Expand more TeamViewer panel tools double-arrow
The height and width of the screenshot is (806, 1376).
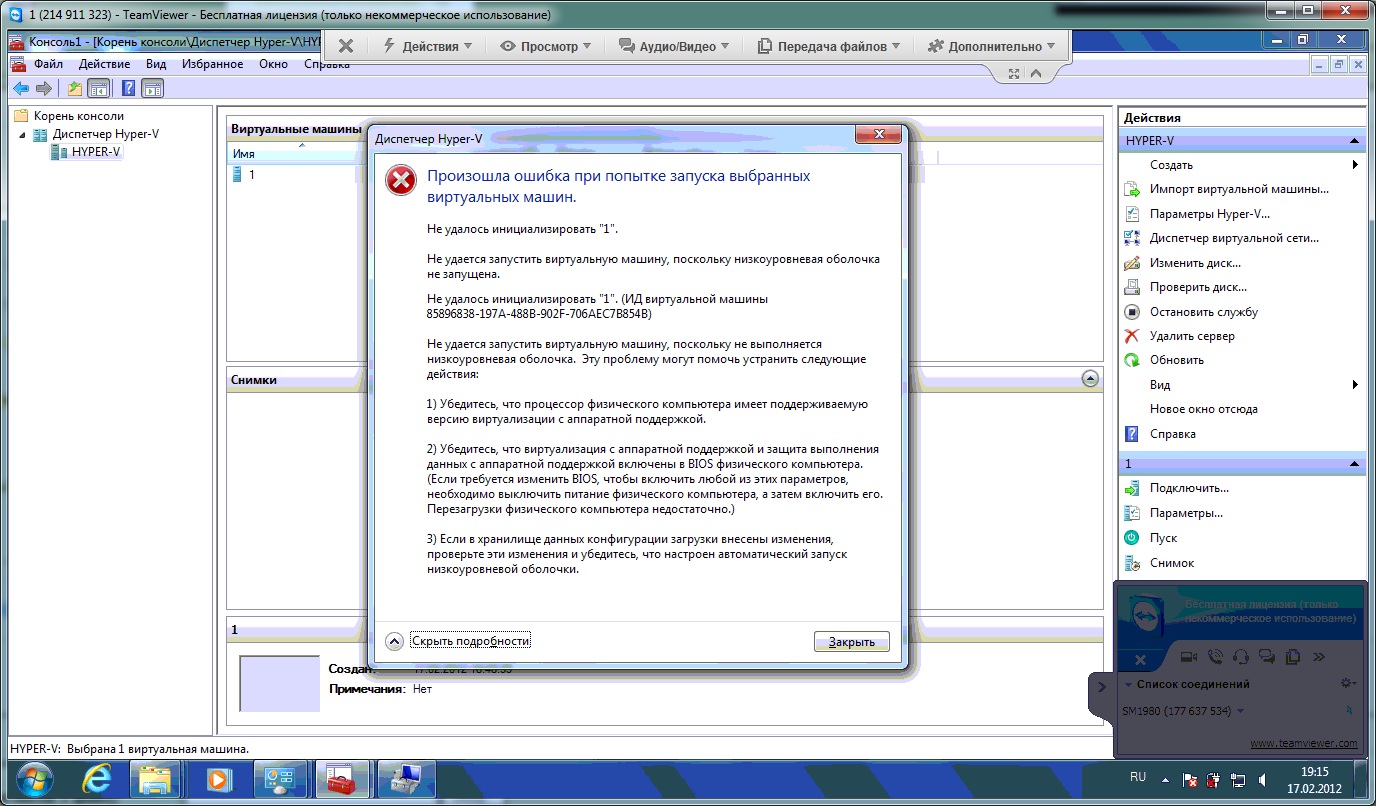pyautogui.click(x=1319, y=657)
